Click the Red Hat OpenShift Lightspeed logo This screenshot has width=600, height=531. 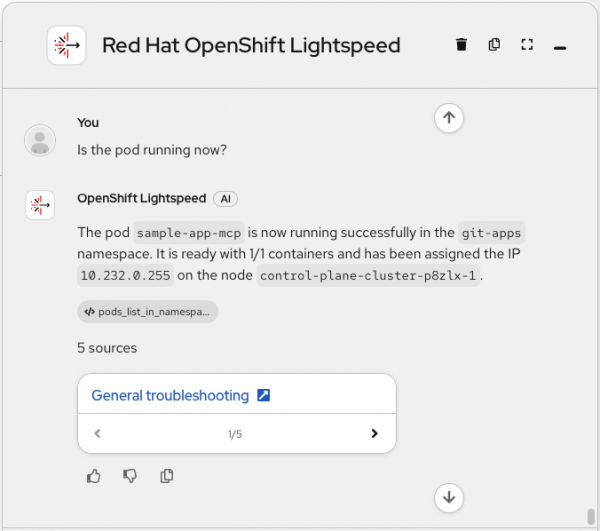tap(66, 45)
